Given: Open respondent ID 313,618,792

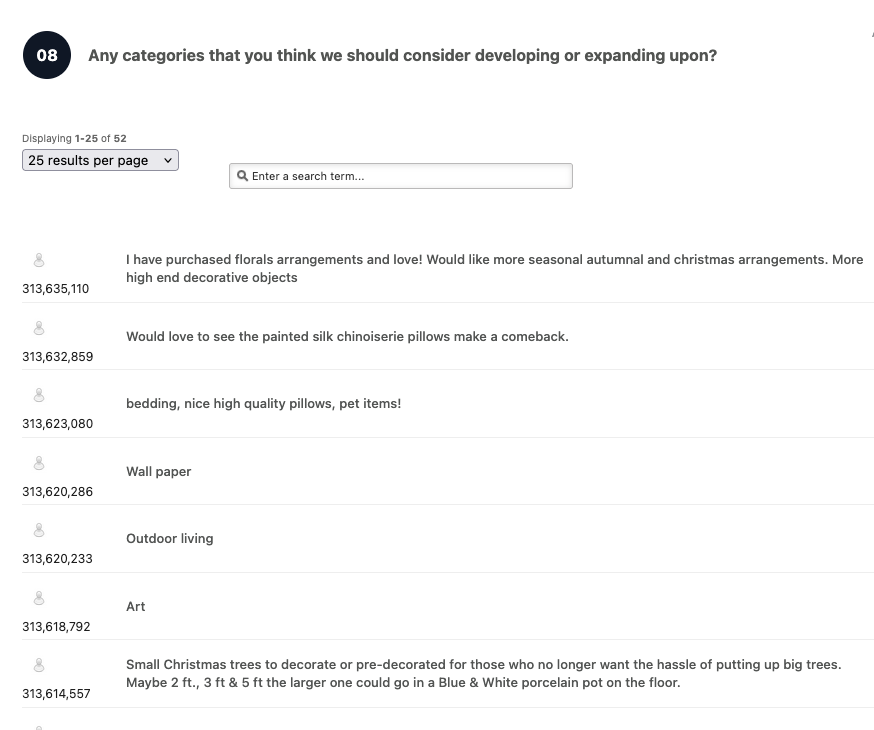Looking at the screenshot, I should pos(56,627).
